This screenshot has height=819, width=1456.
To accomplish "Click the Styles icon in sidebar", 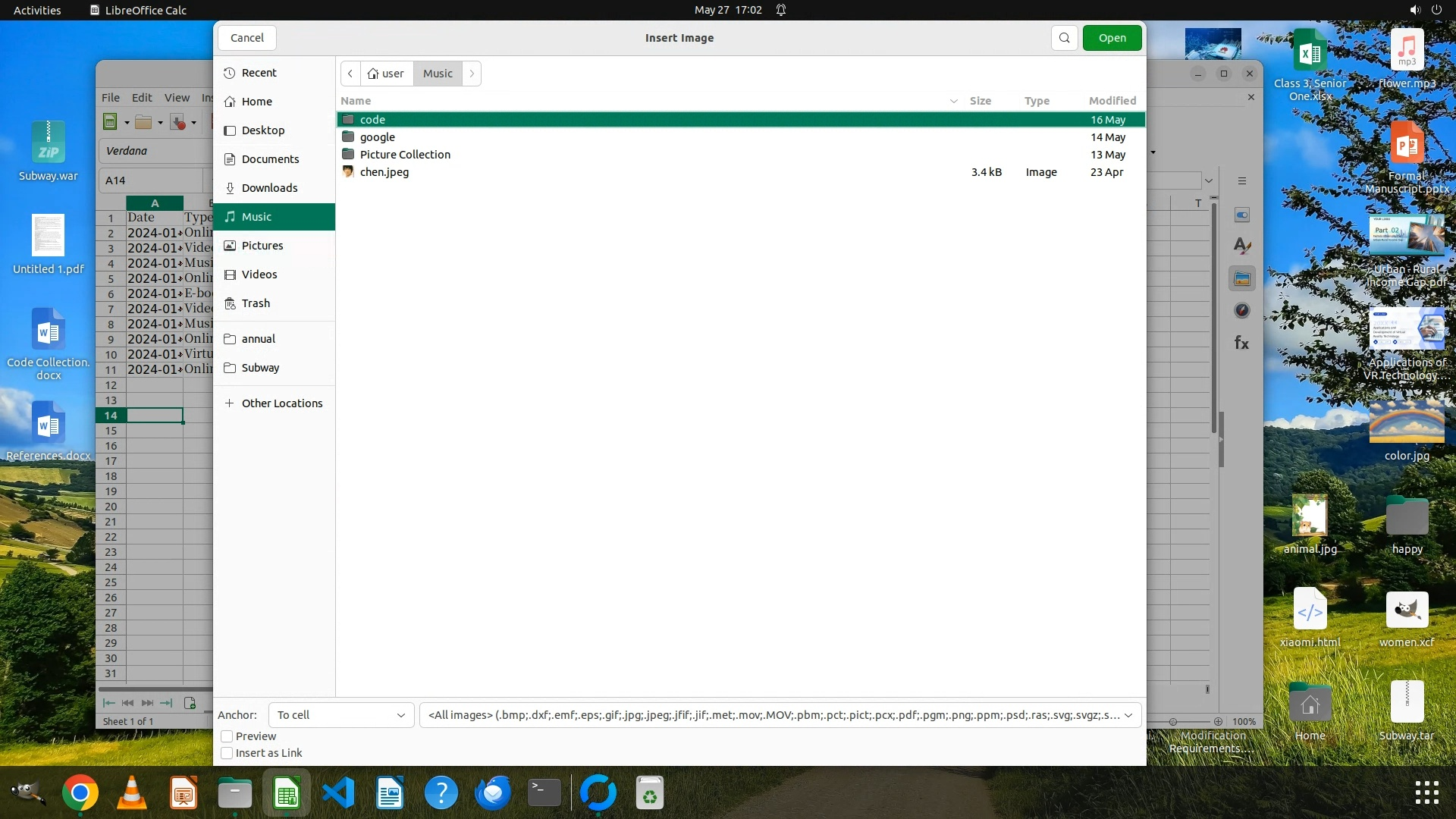I will 1241,246.
